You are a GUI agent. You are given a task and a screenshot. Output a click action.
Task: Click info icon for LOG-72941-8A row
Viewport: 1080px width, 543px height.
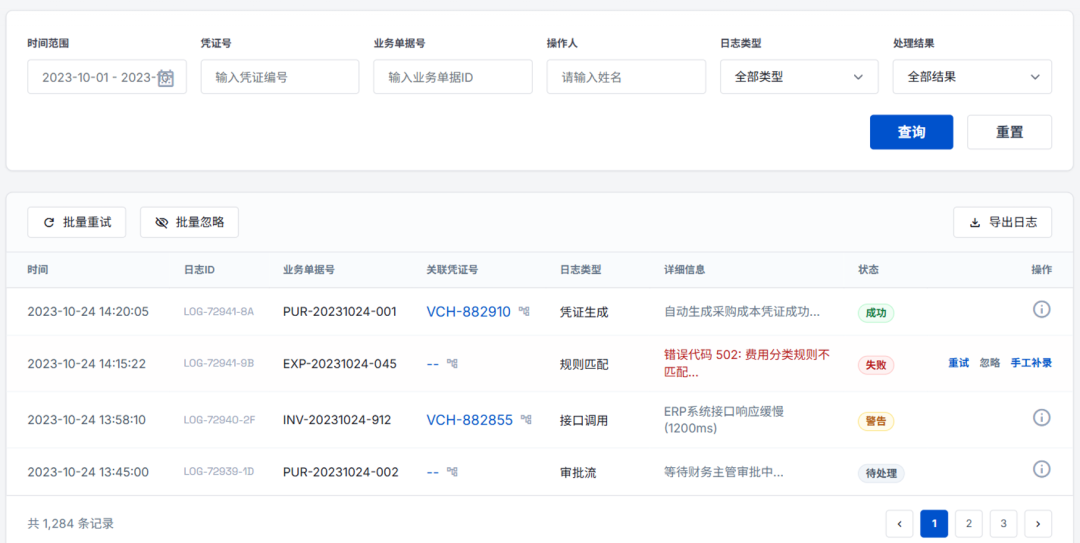pyautogui.click(x=1041, y=309)
